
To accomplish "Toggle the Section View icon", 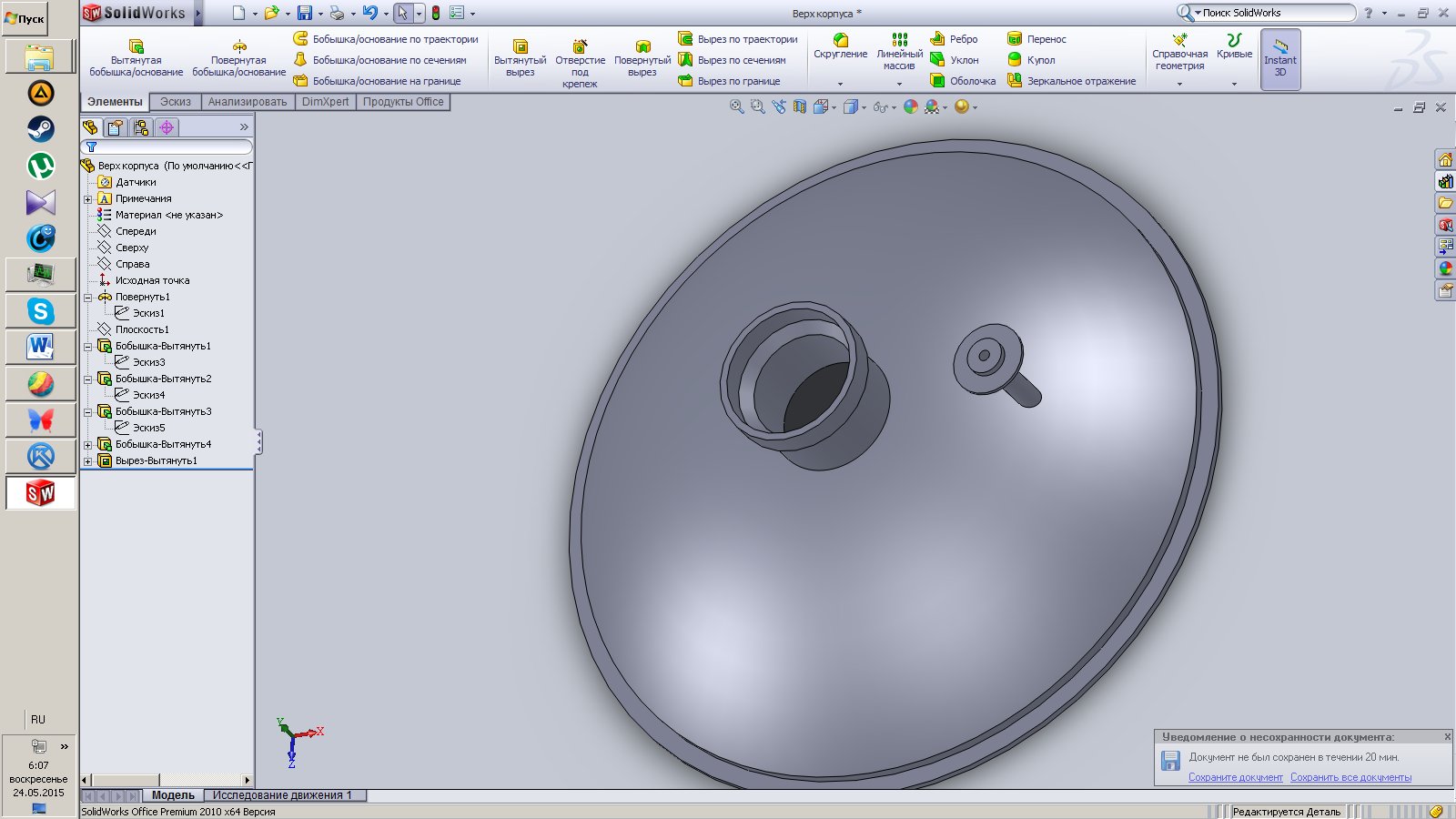I will pos(800,106).
